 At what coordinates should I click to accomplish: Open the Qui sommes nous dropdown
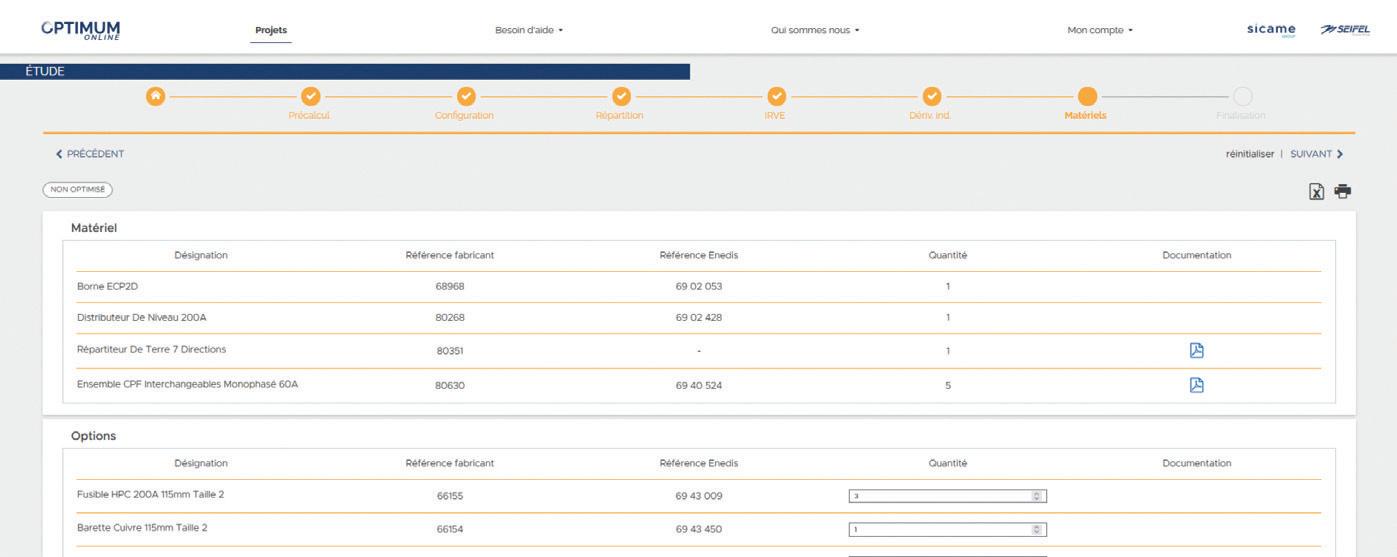coord(815,30)
